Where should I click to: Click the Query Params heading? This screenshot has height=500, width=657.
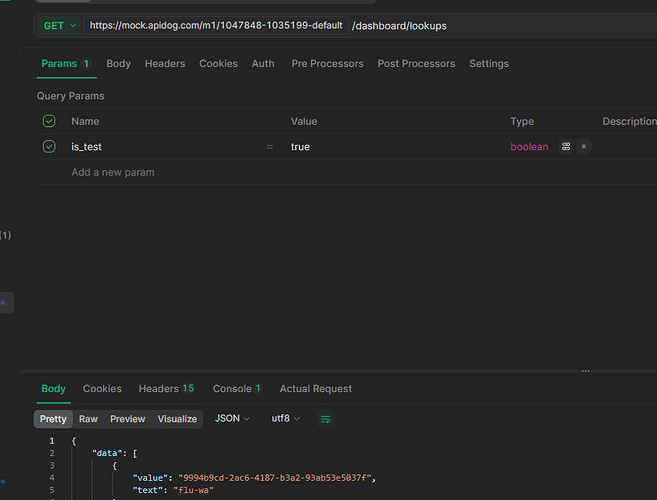click(x=70, y=96)
